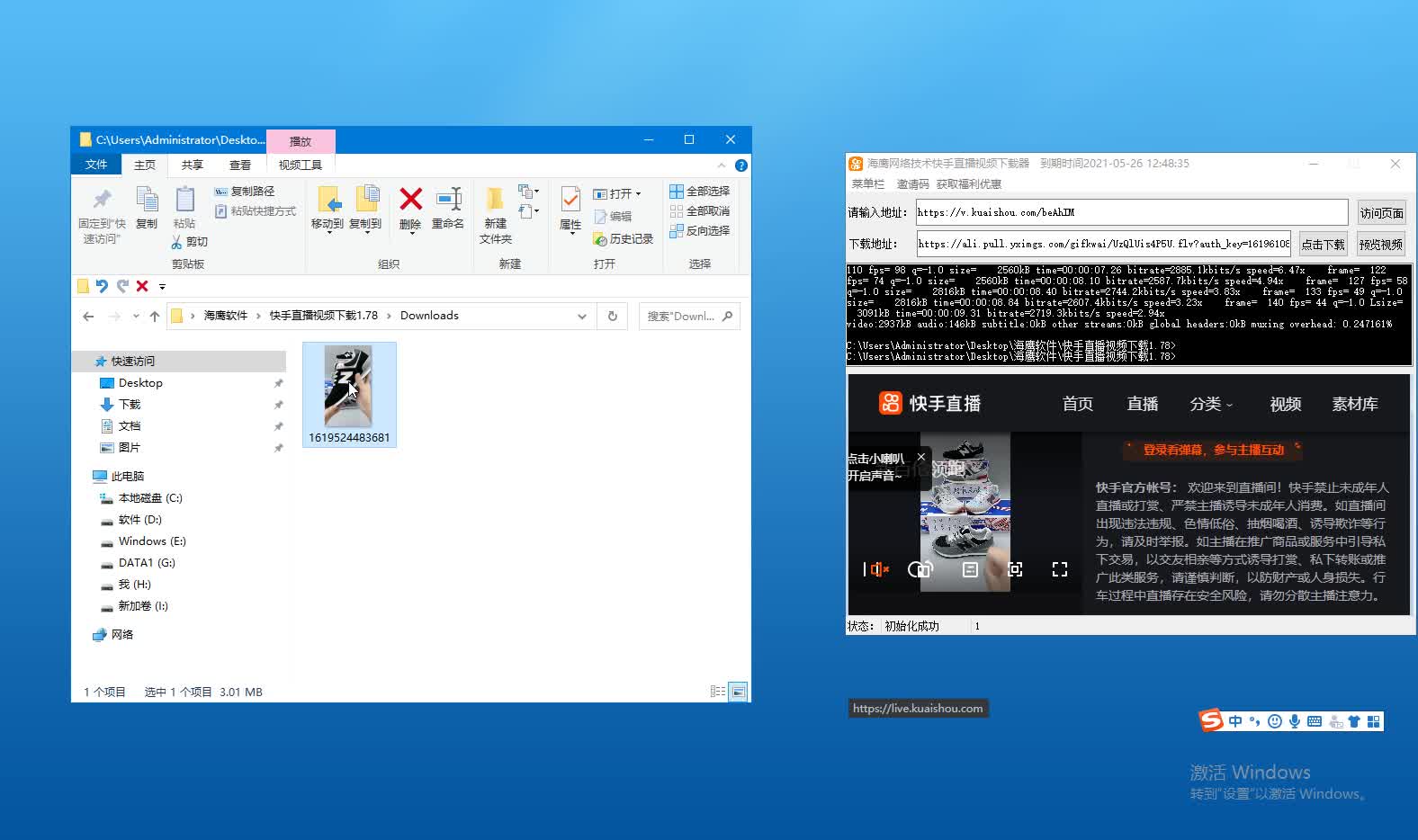Click the fullscreen icon on live player

(1060, 569)
